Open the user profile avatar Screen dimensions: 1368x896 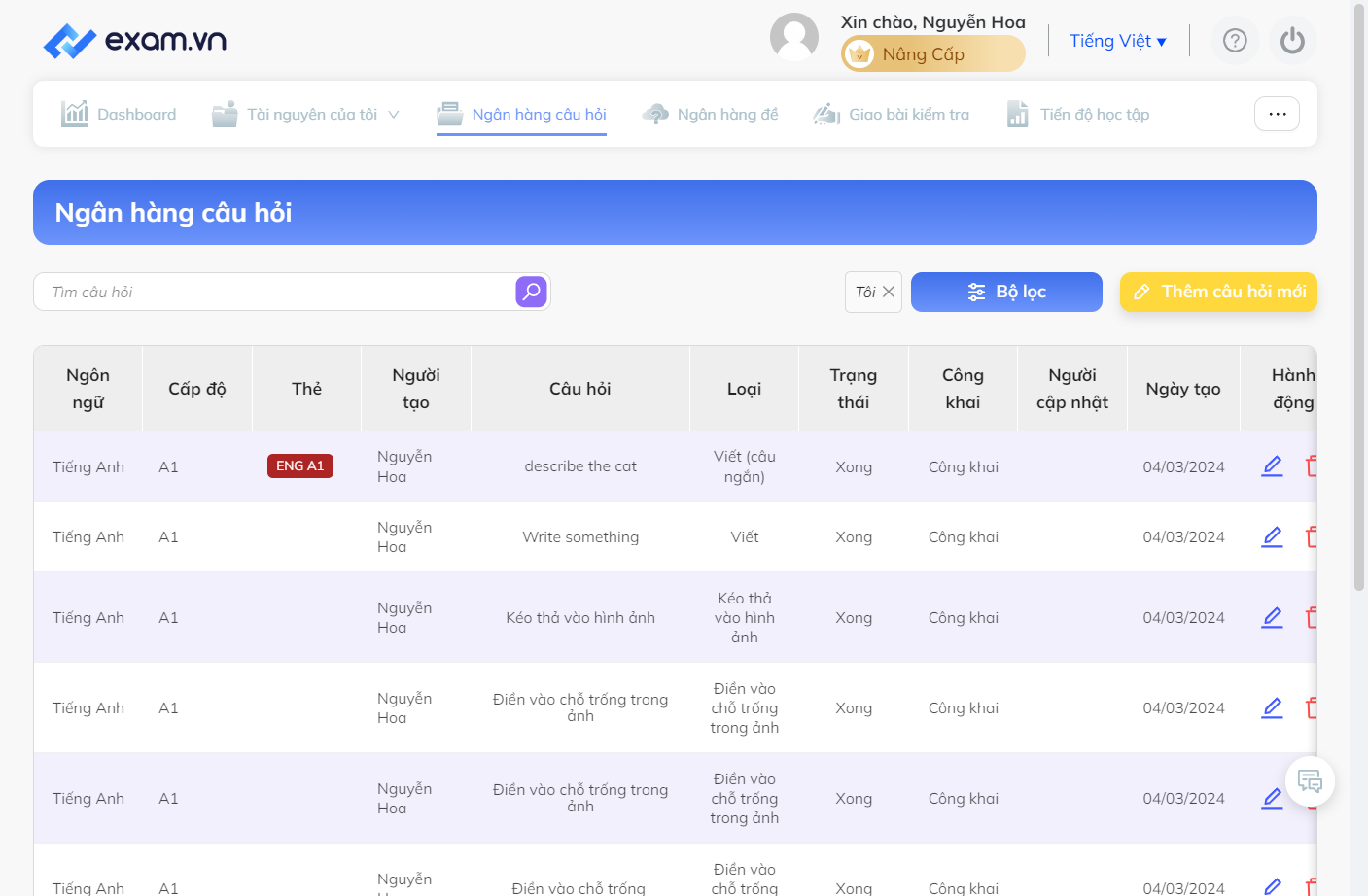click(x=794, y=37)
